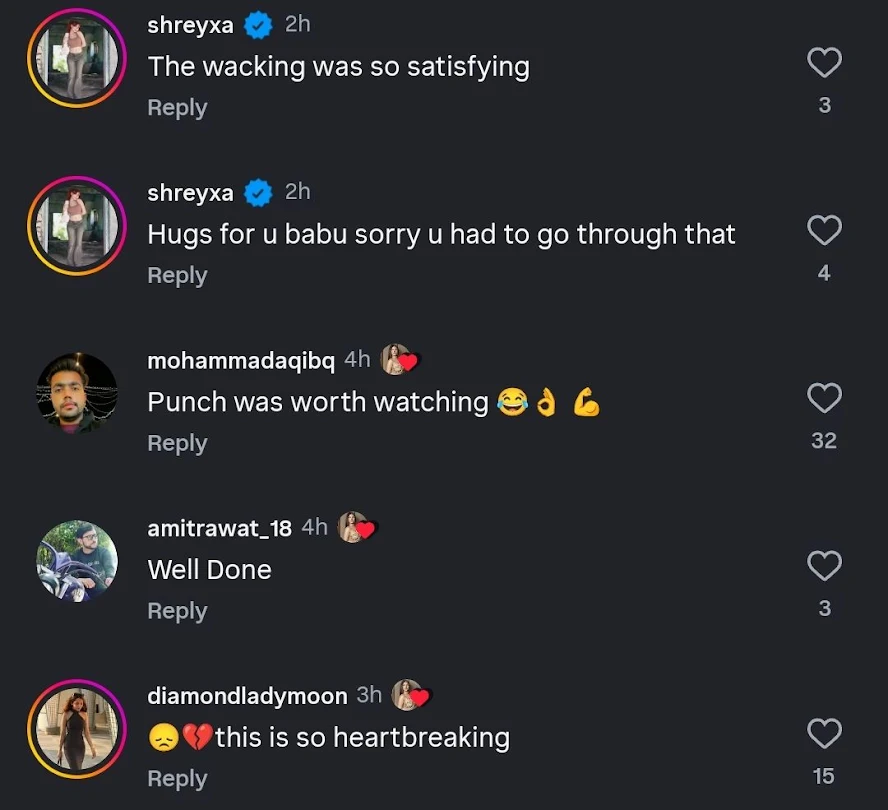The height and width of the screenshot is (810, 888).
Task: View amitrawat_18's profile picture
Action: [77, 561]
